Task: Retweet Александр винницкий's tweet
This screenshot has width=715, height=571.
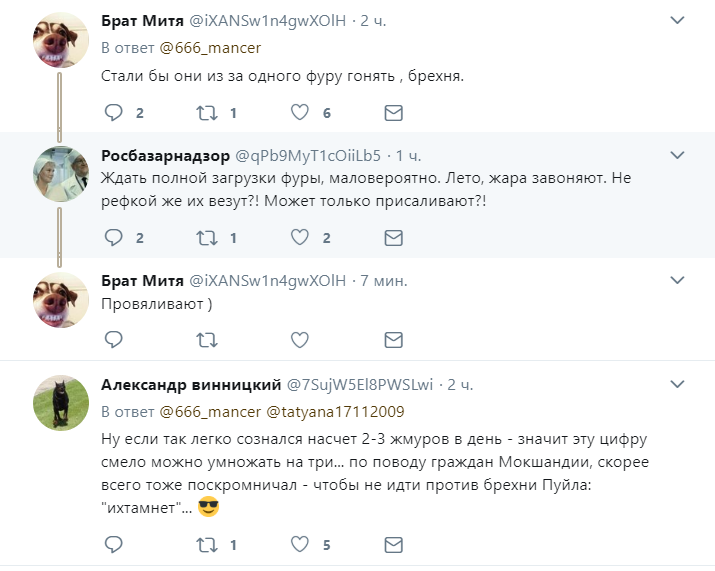Action: tap(207, 545)
